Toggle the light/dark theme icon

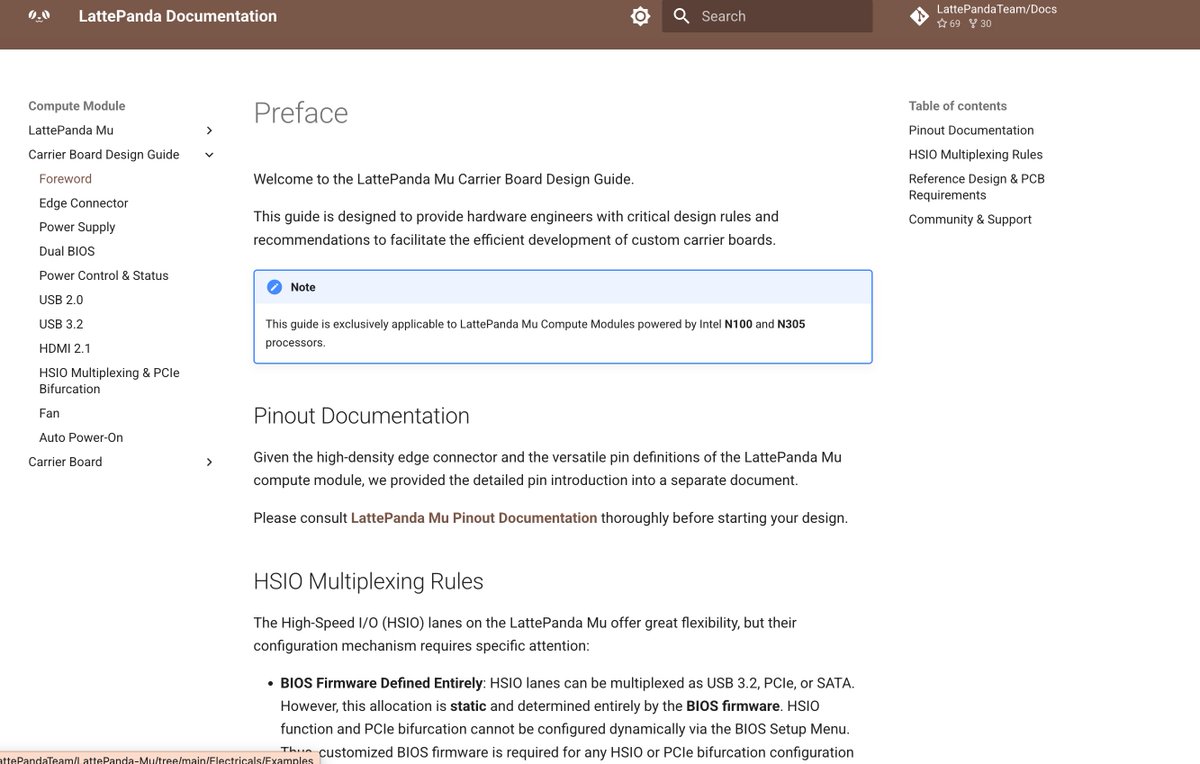point(641,16)
